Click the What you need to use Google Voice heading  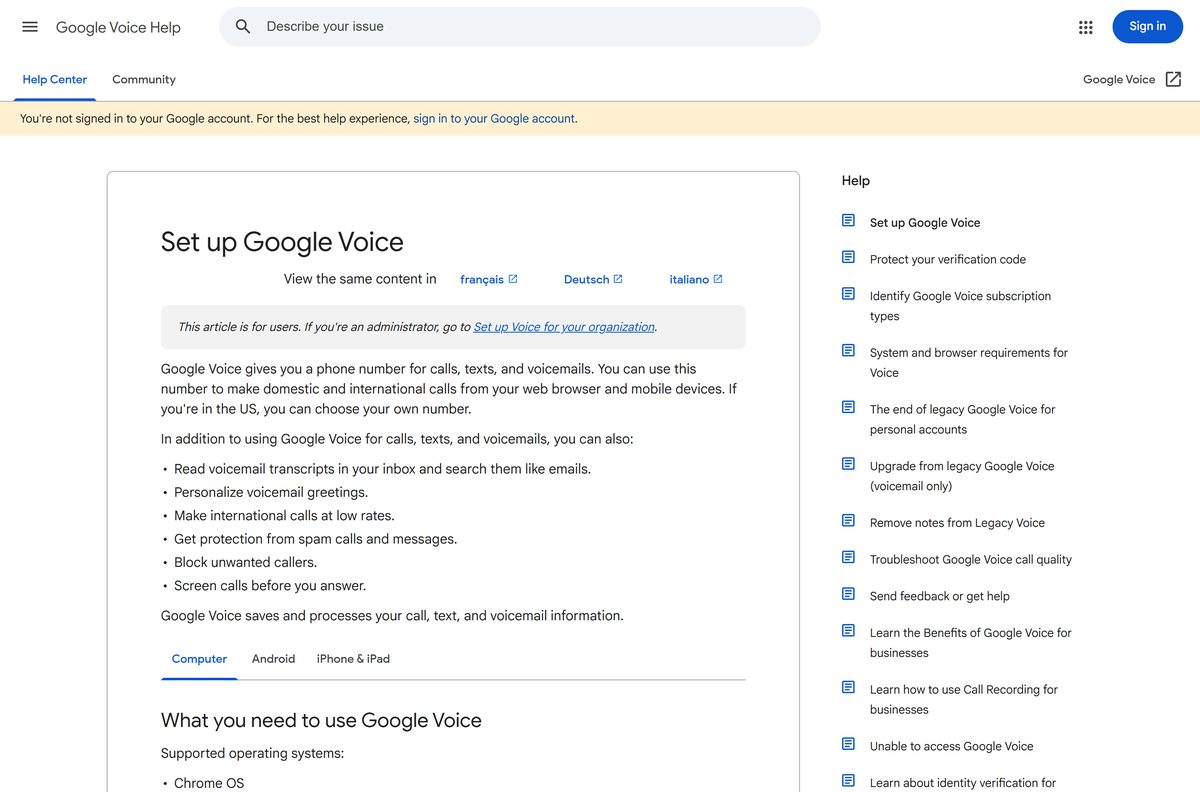(x=321, y=720)
